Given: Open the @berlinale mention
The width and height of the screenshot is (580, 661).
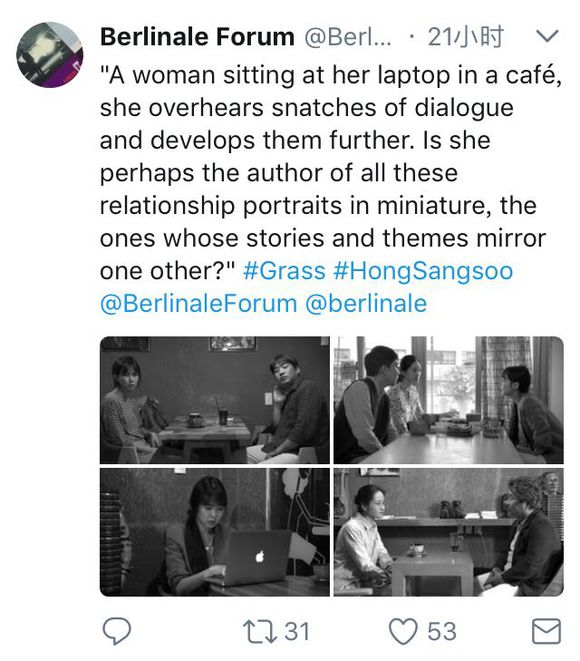Looking at the screenshot, I should pos(366,304).
